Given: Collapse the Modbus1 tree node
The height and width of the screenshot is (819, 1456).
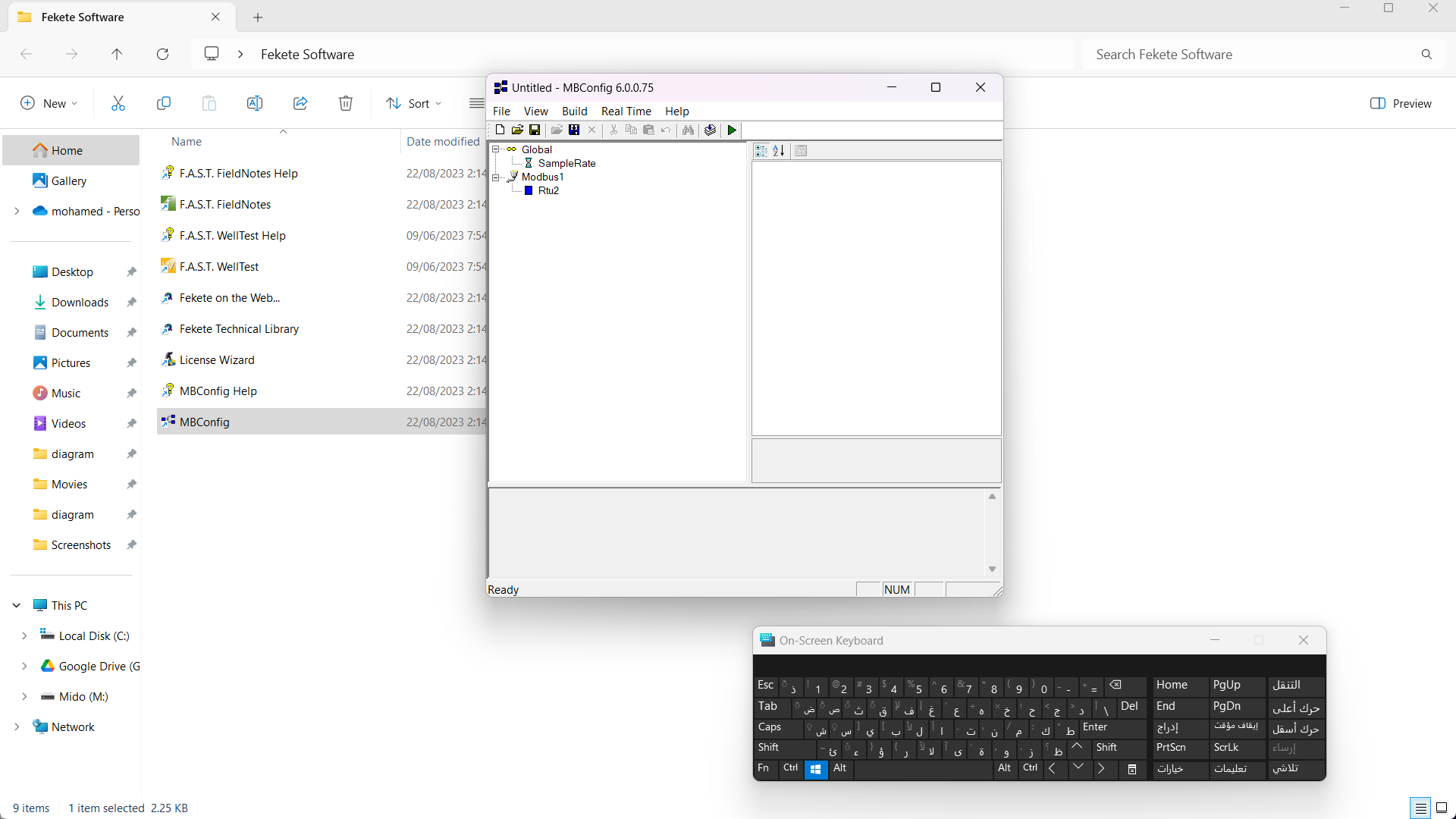Looking at the screenshot, I should tap(496, 177).
